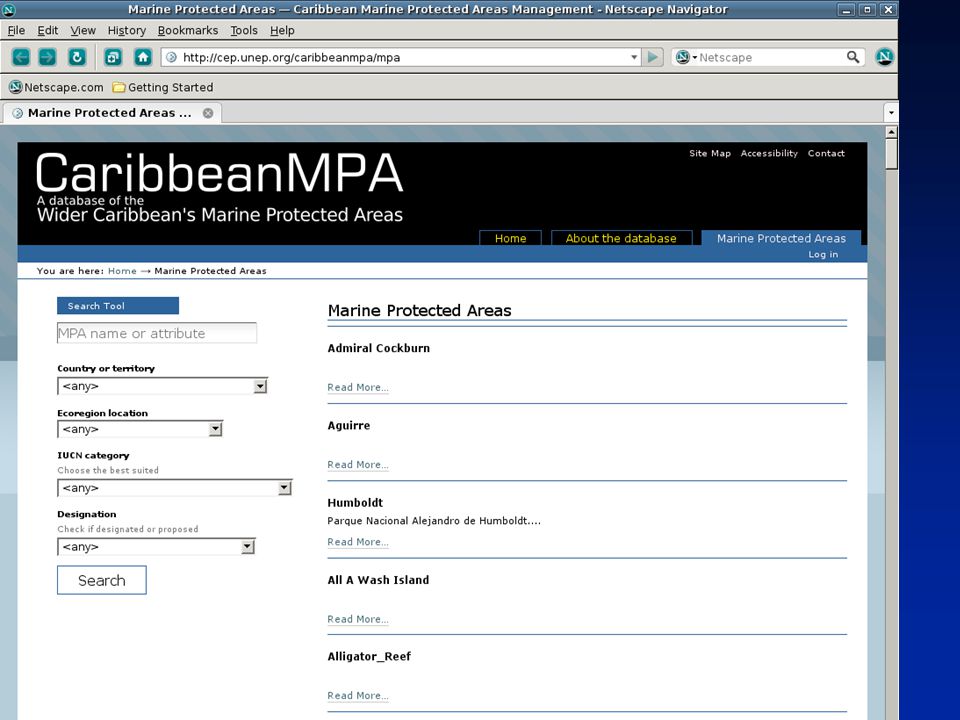The width and height of the screenshot is (960, 720).
Task: Click the Home breadcrumb link
Action: (x=122, y=271)
